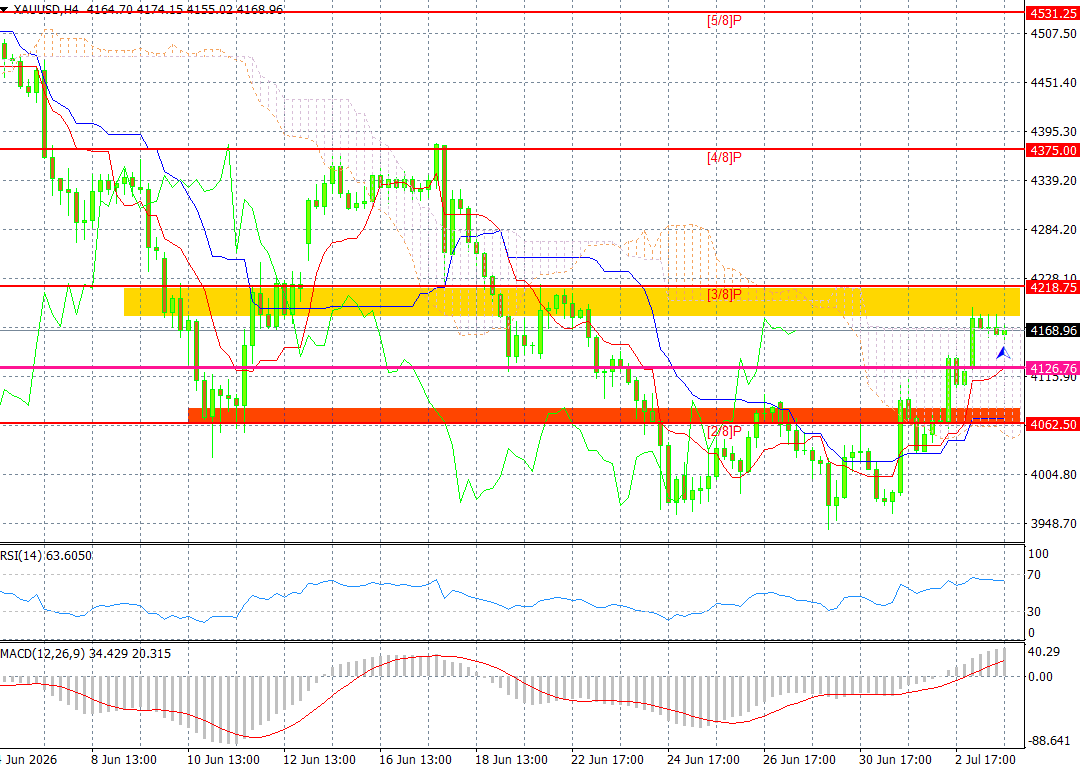Click the RSI(14) indicator label
Viewport: 1080px width, 771px height.
(x=46, y=555)
